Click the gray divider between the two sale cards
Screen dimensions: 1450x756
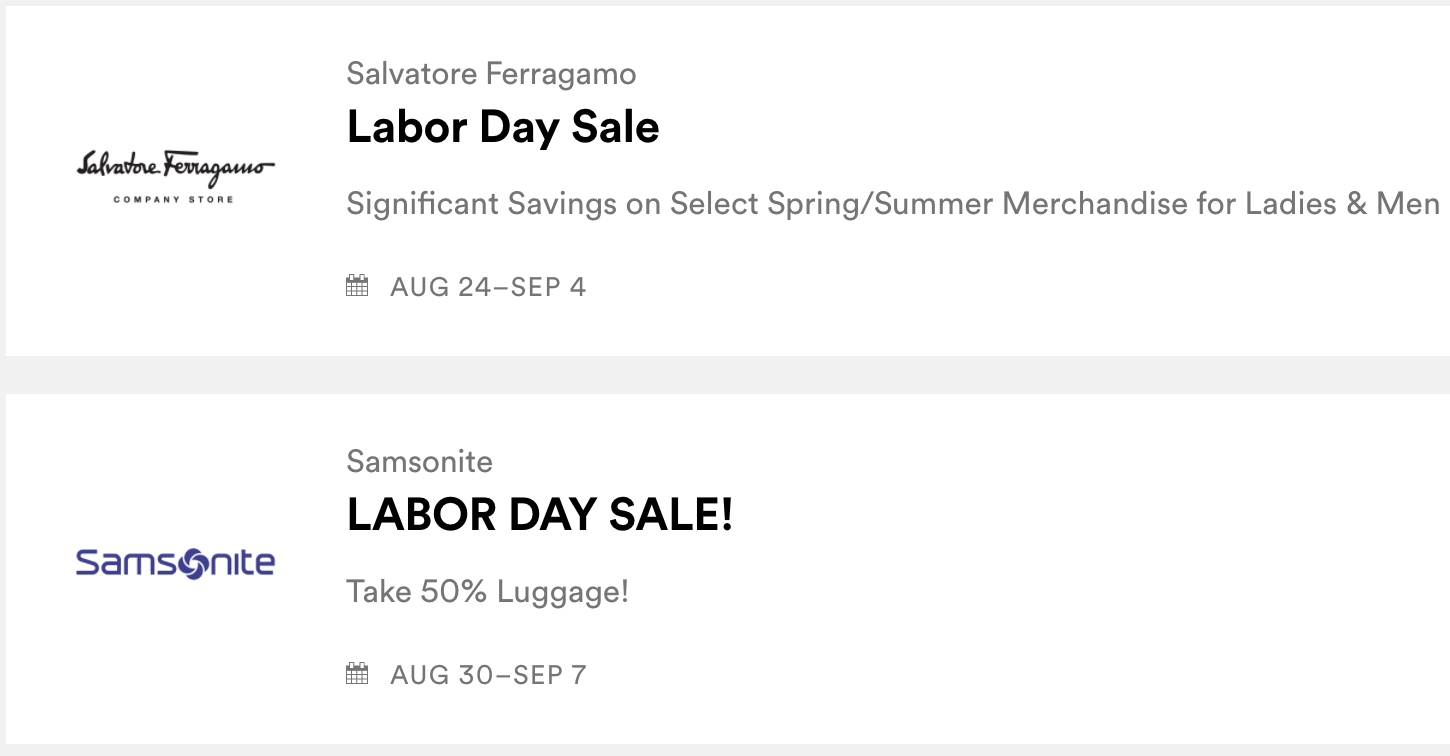click(x=725, y=375)
